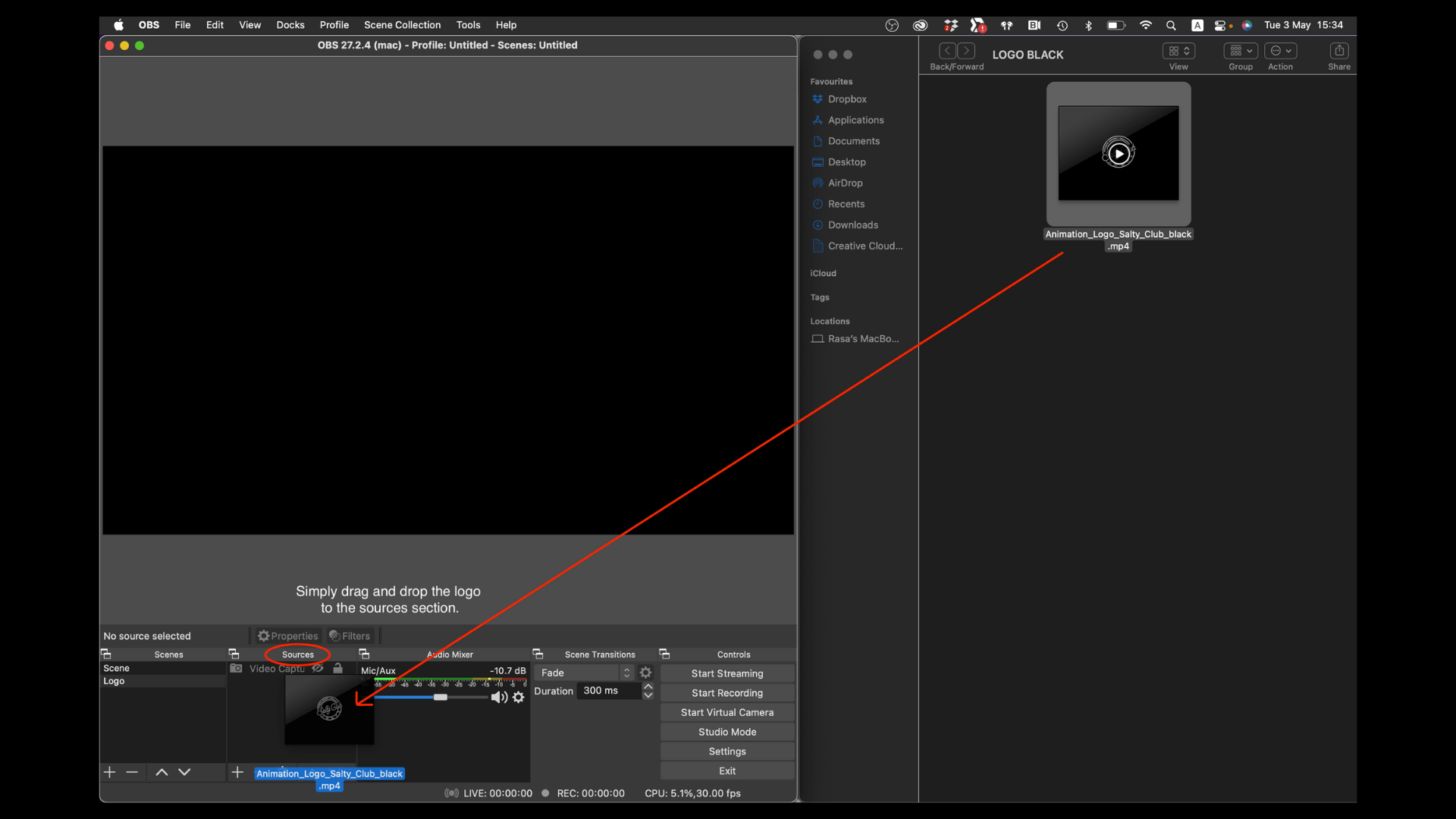Open the source Properties button

(287, 636)
